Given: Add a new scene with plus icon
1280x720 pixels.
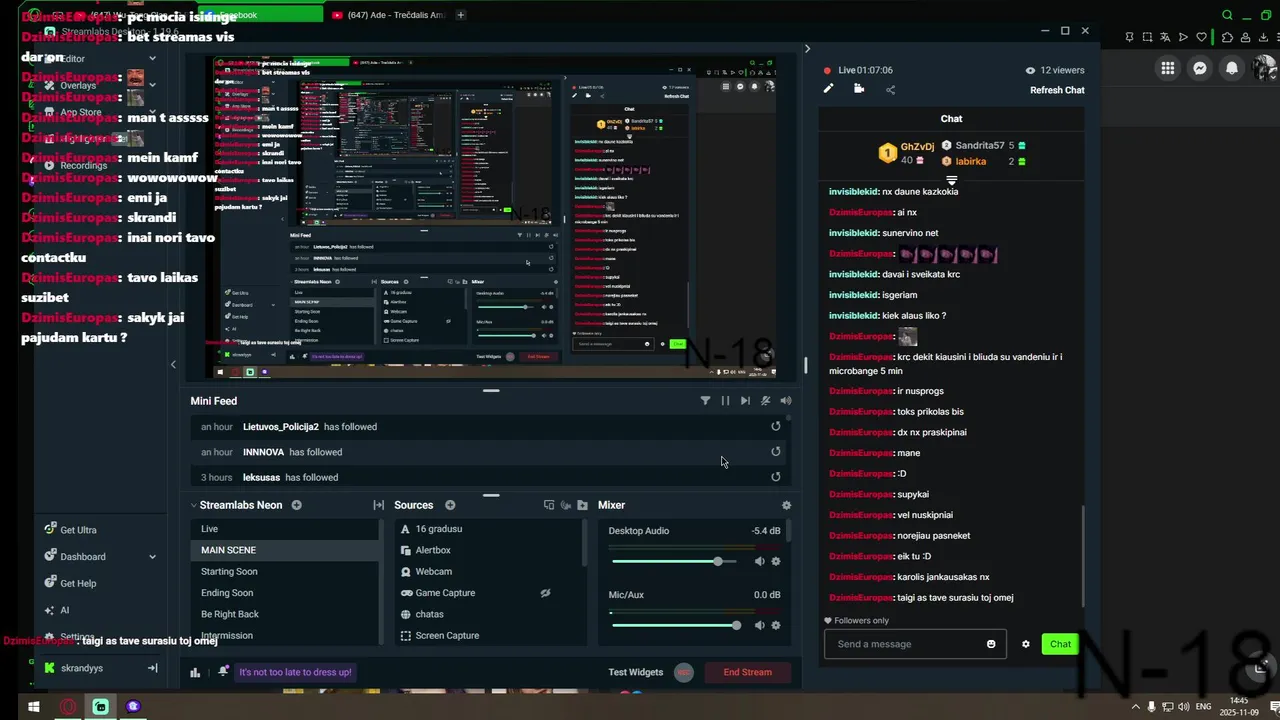Looking at the screenshot, I should click(x=296, y=505).
